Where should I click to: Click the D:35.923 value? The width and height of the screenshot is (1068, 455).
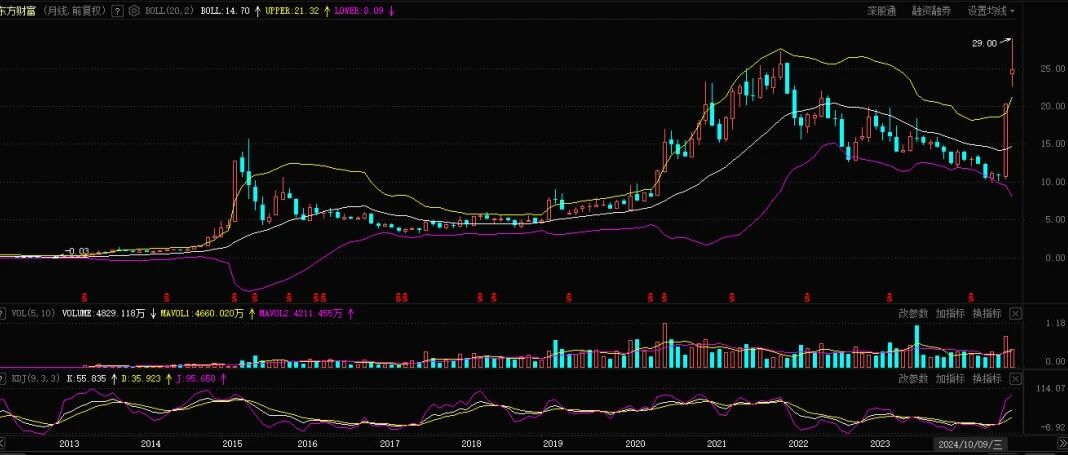coord(139,378)
